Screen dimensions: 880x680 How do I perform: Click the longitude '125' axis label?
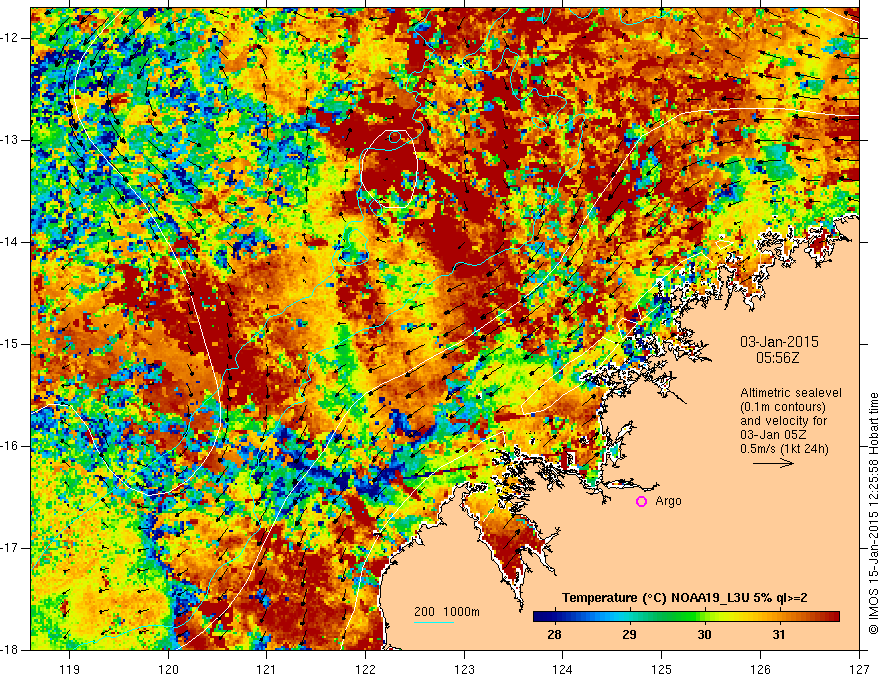[662, 669]
